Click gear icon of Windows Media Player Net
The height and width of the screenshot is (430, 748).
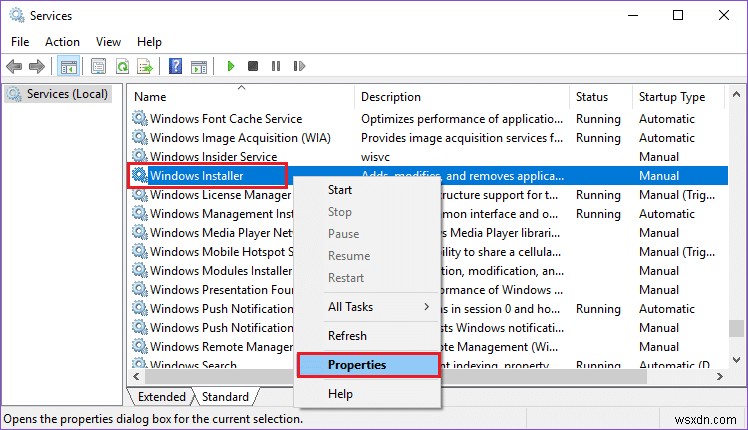140,232
